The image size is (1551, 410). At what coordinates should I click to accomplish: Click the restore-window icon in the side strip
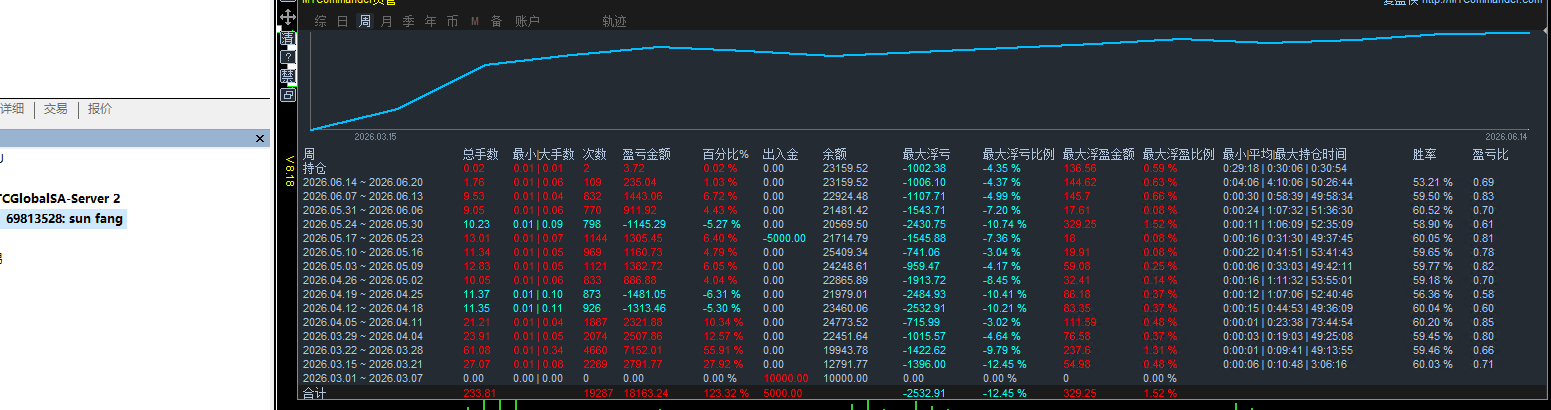tap(288, 95)
